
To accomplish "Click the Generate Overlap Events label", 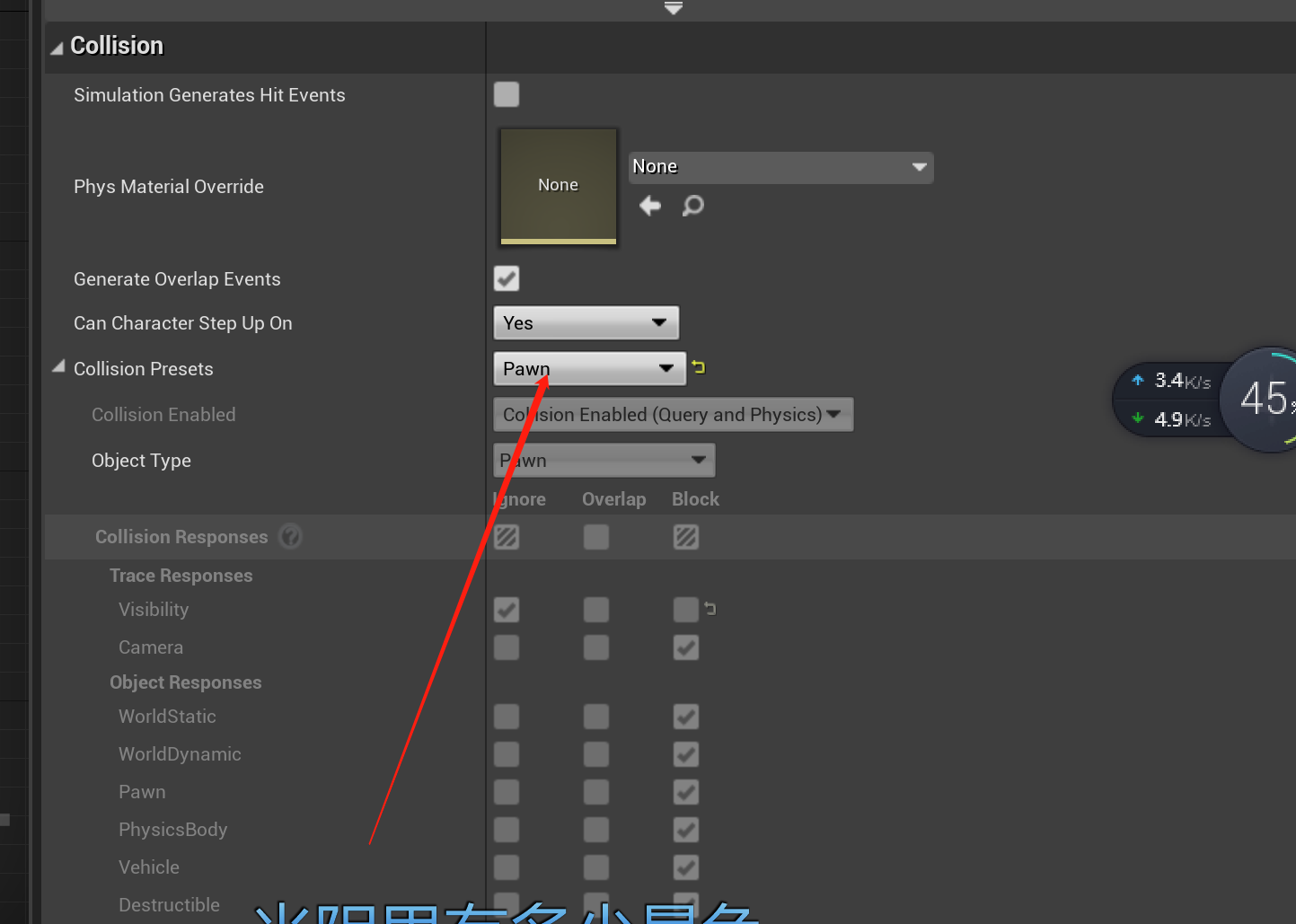I will click(x=177, y=279).
